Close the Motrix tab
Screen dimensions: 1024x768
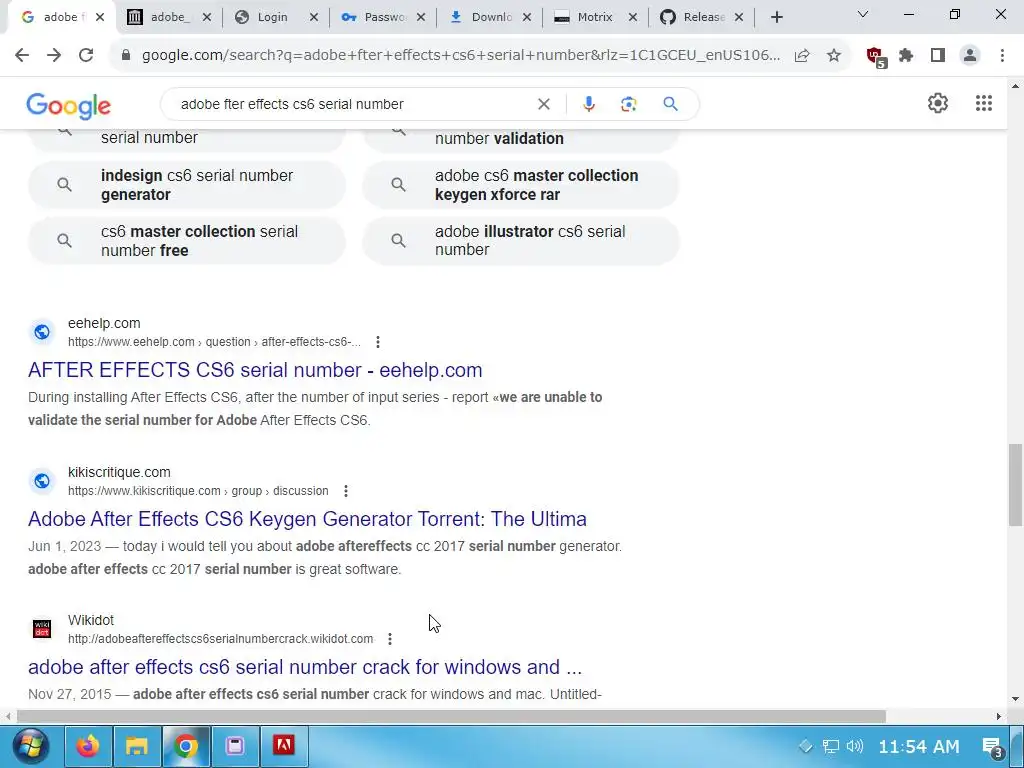pyautogui.click(x=632, y=18)
